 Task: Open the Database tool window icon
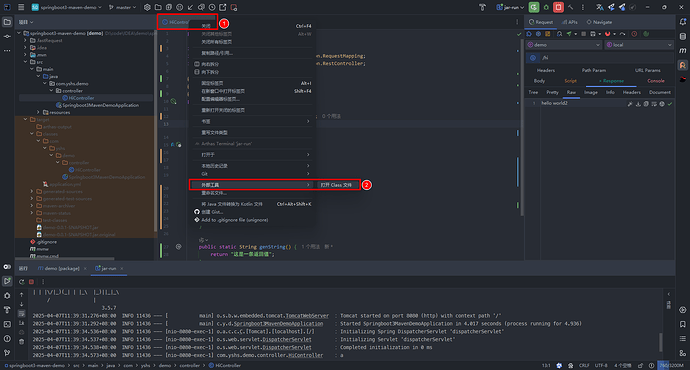click(683, 36)
